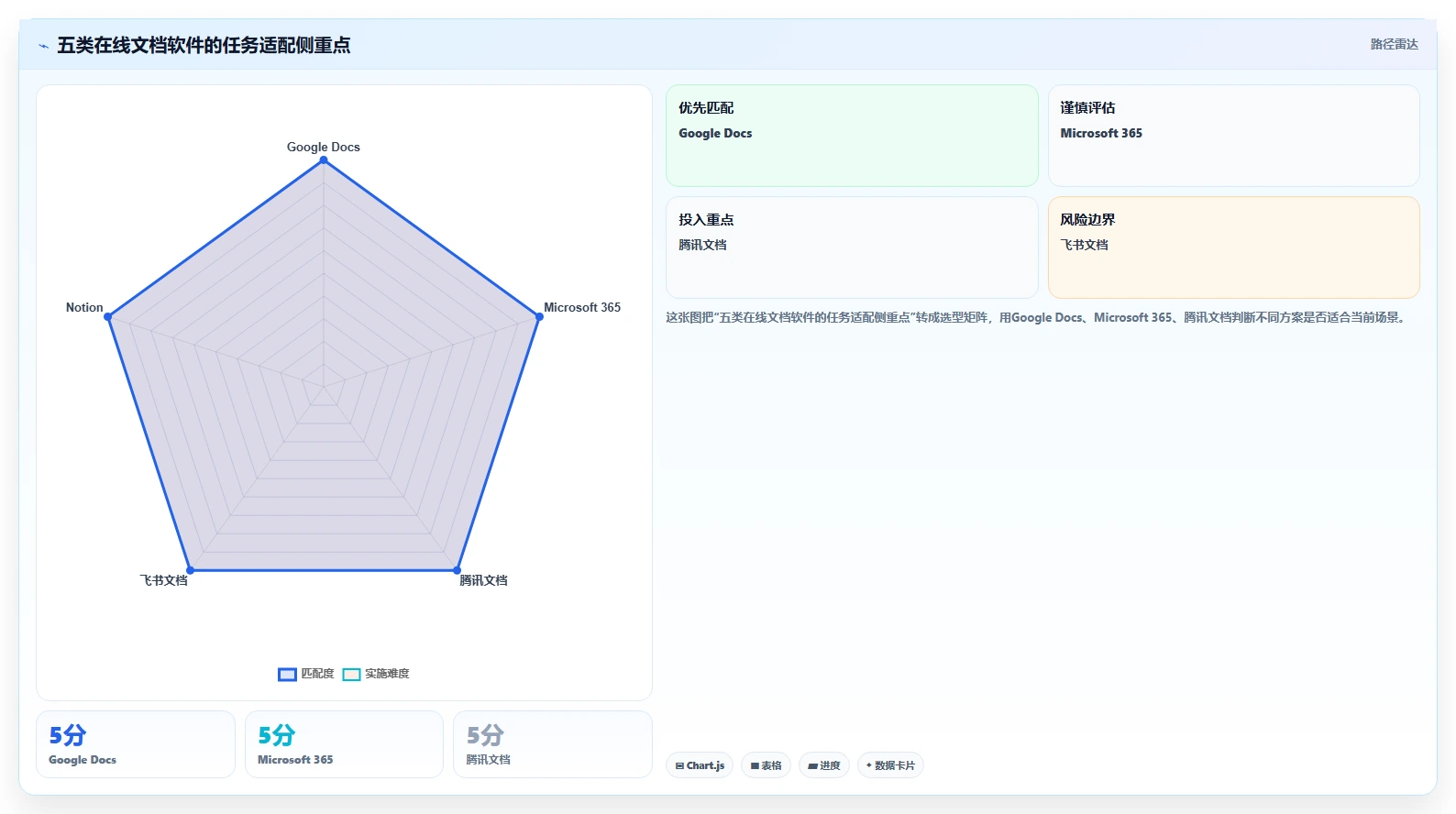
Task: Click the header icon beside the title
Action: (43, 46)
